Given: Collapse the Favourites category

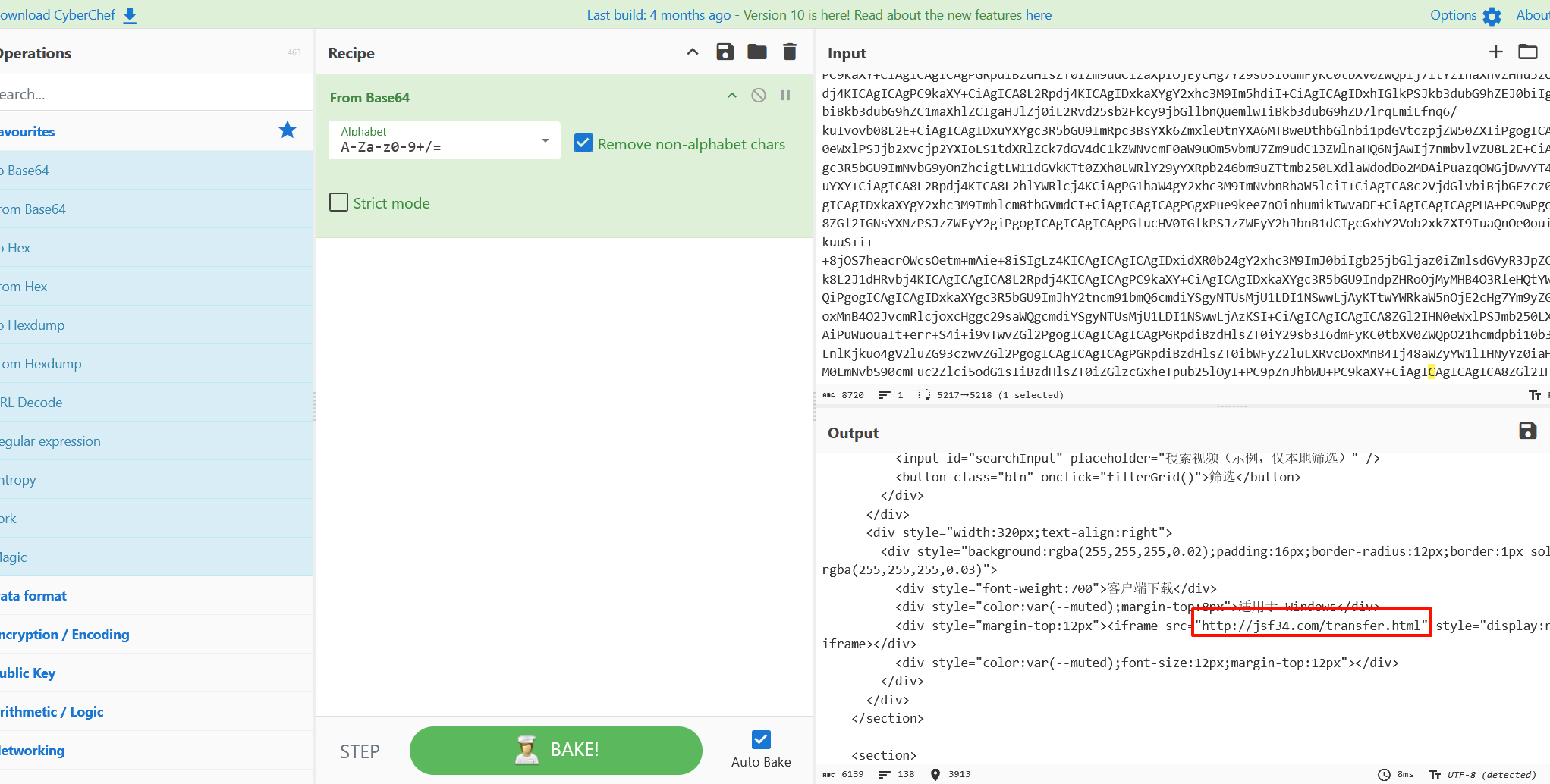Looking at the screenshot, I should (x=156, y=131).
